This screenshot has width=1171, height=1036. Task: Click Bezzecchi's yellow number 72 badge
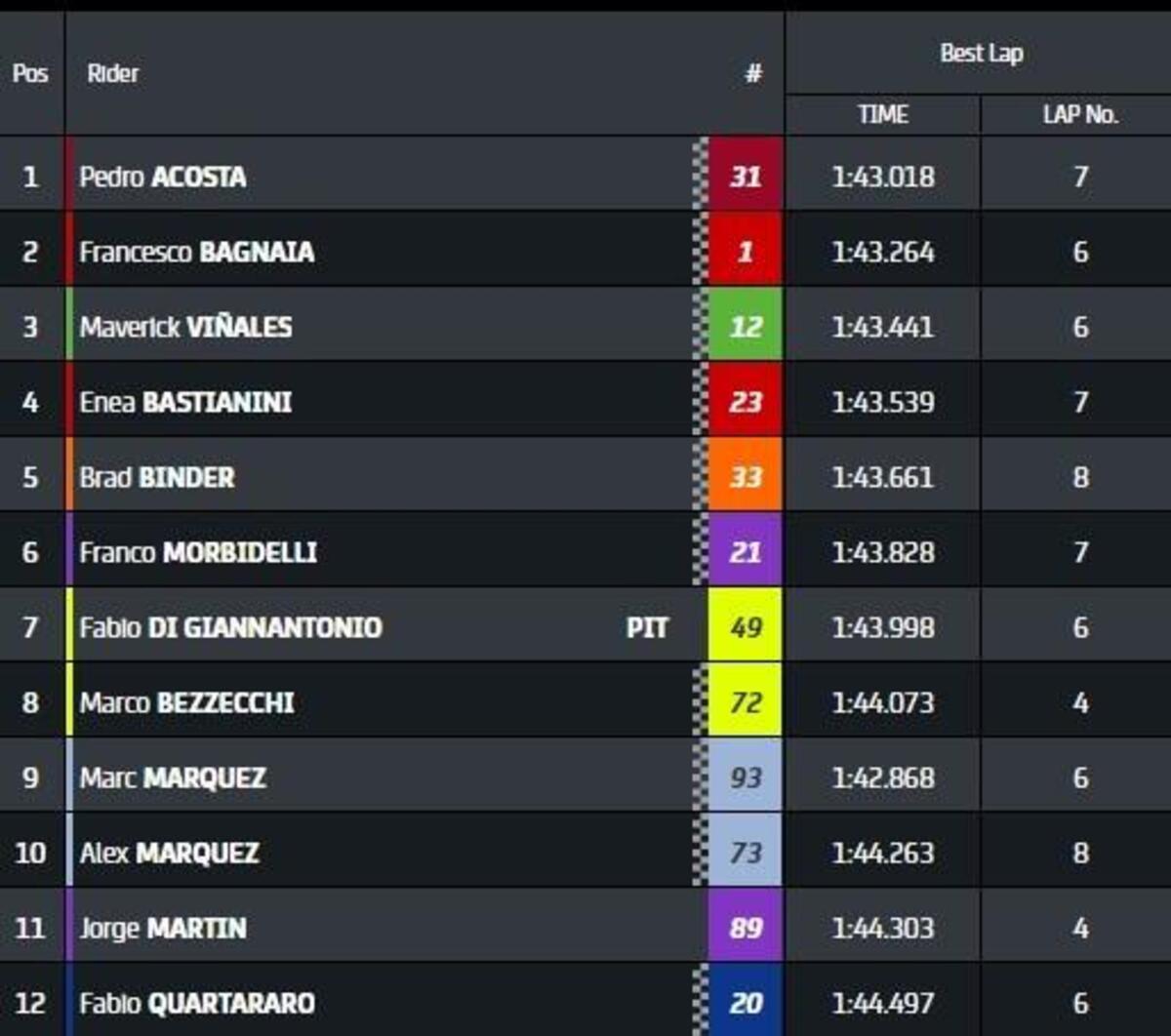tap(746, 702)
